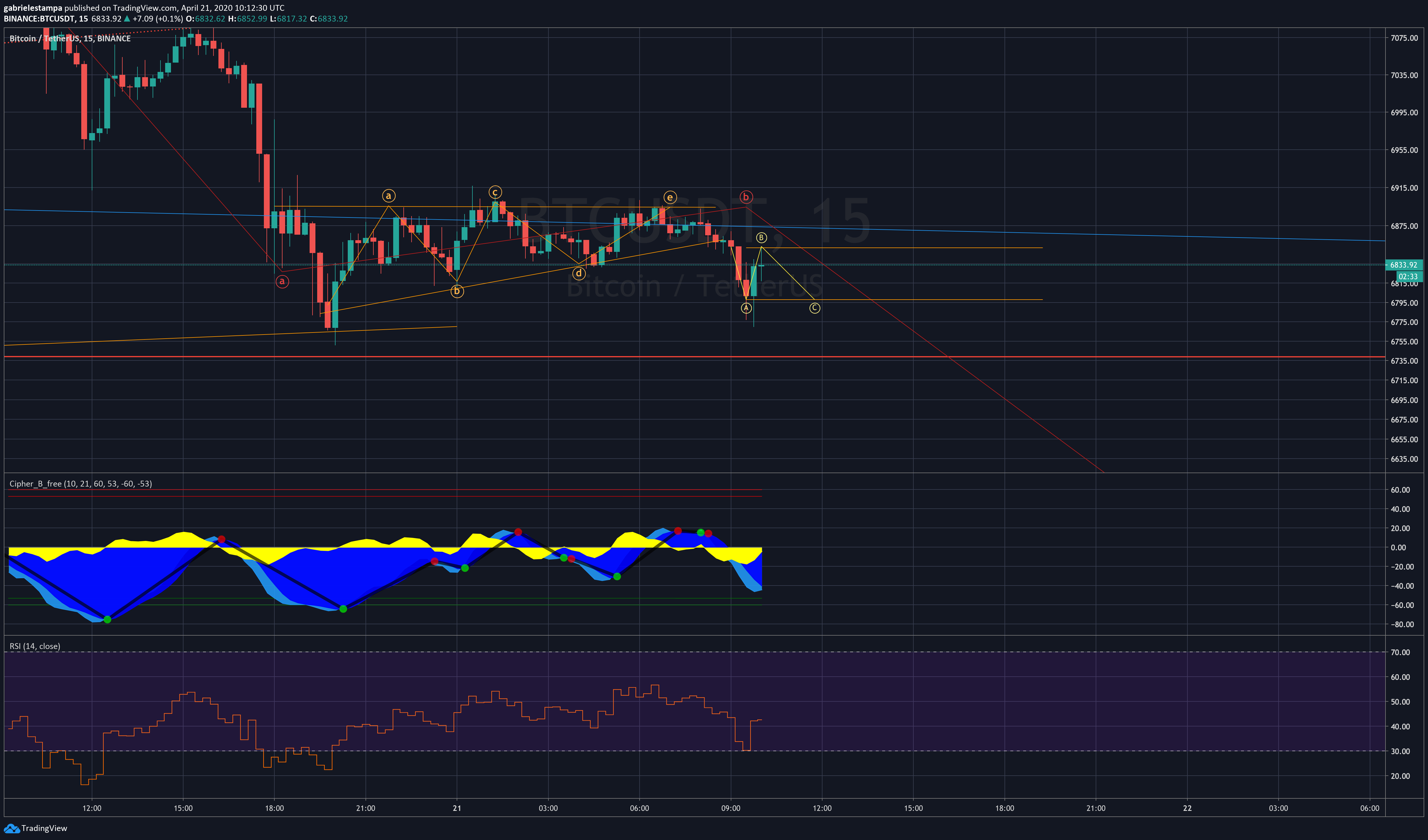
Task: Click the BINANCE:BTCUSDT, 15 symbol header
Action: (46, 19)
